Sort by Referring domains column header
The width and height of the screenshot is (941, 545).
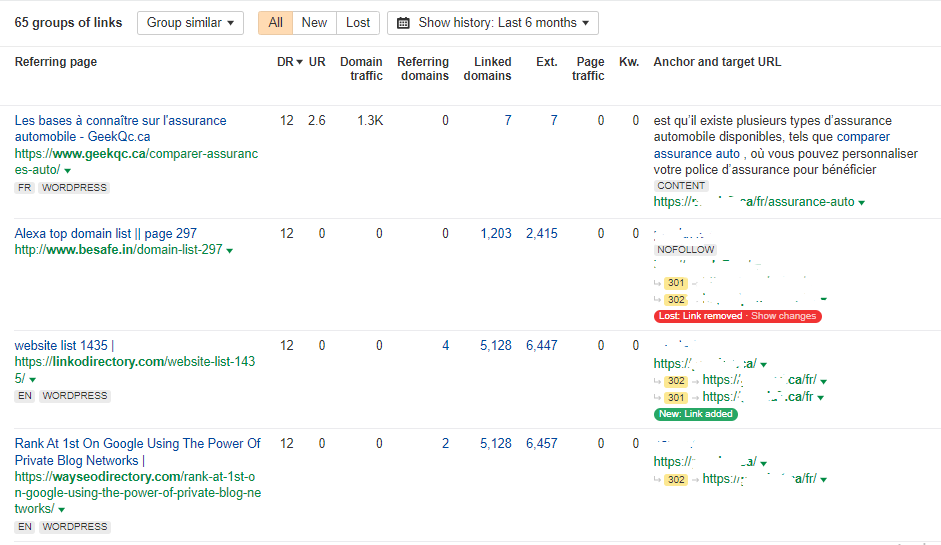tap(423, 69)
